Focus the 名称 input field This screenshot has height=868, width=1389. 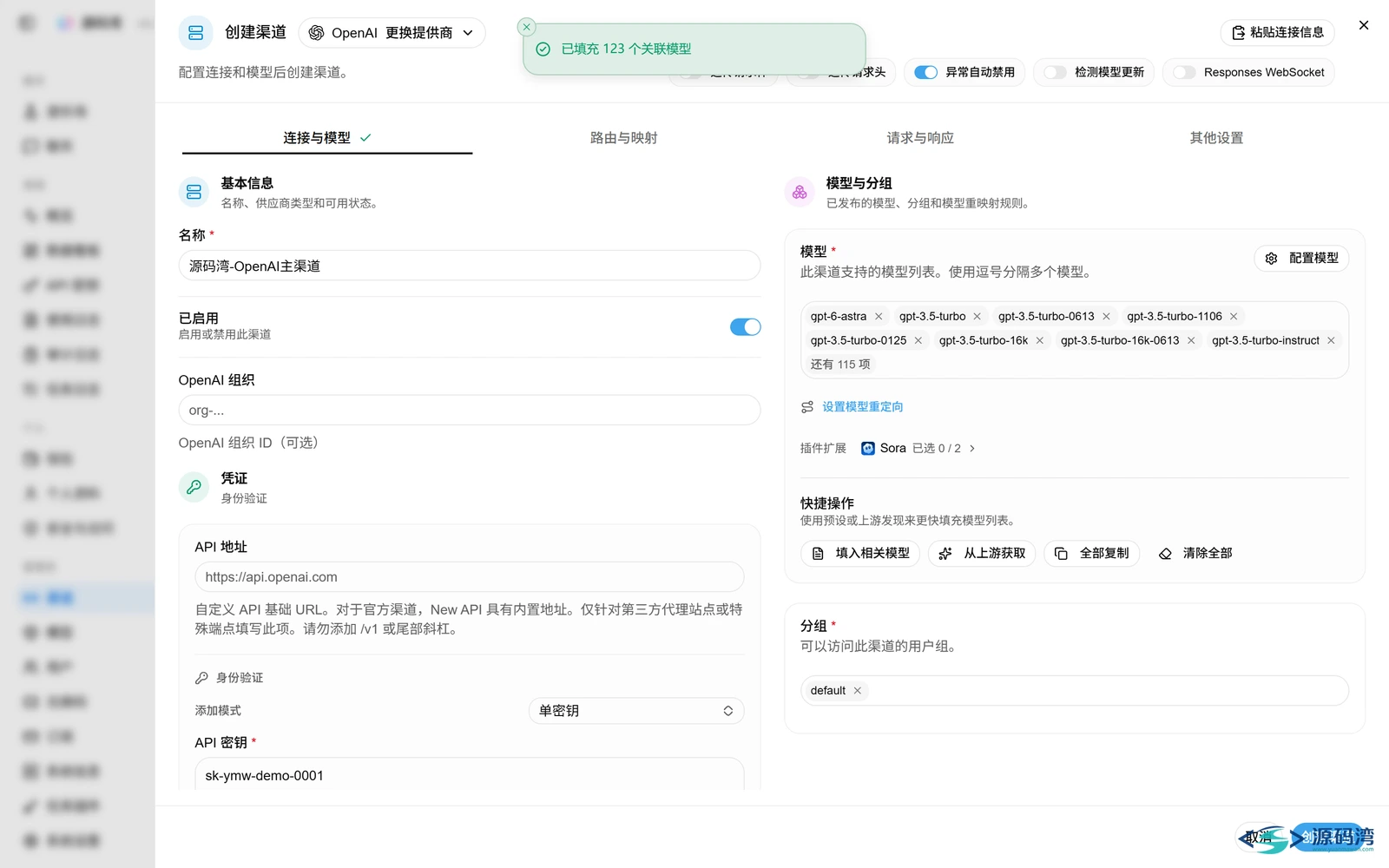click(470, 266)
